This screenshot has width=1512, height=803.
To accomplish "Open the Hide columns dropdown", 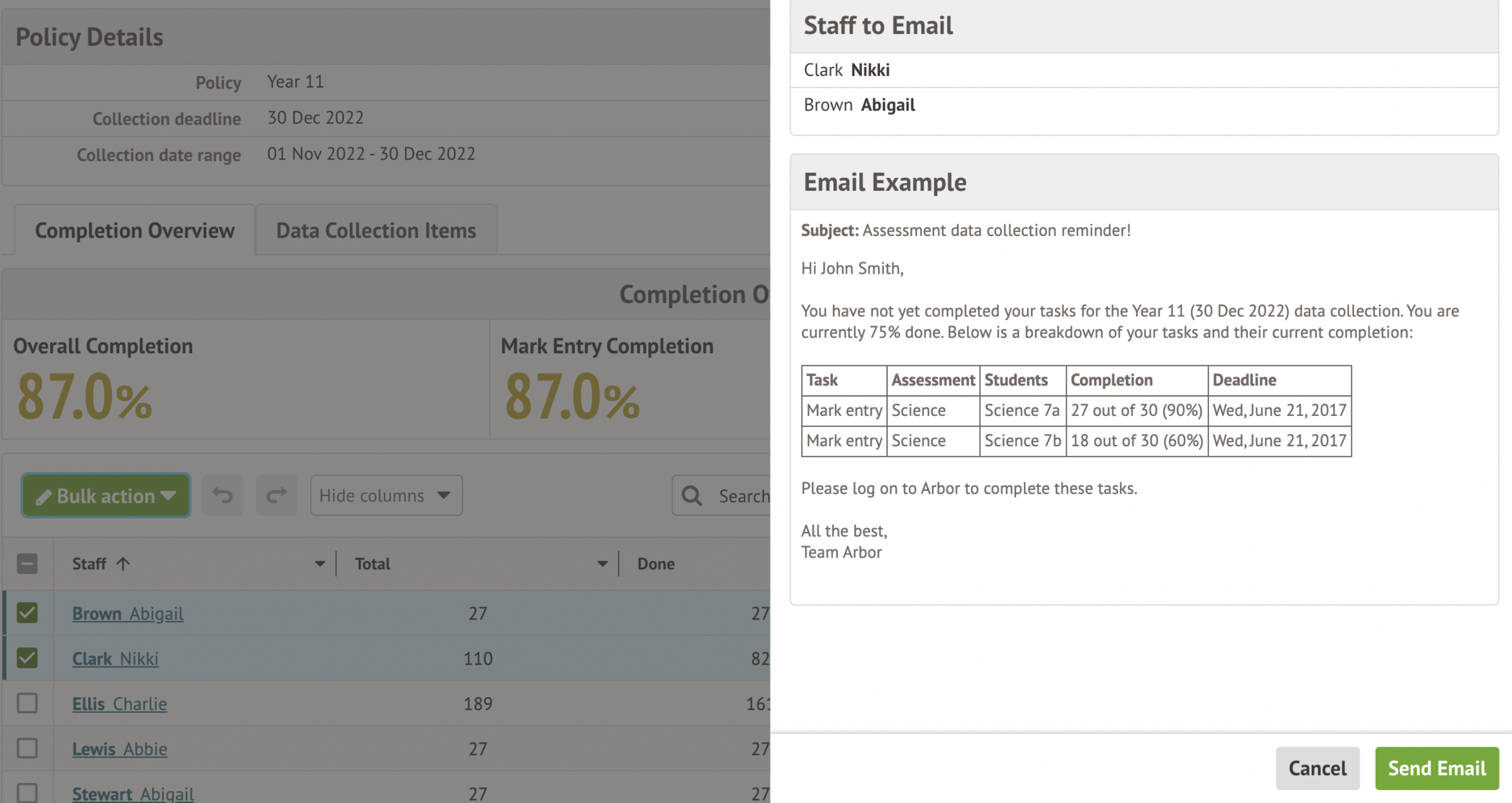I will coord(386,496).
